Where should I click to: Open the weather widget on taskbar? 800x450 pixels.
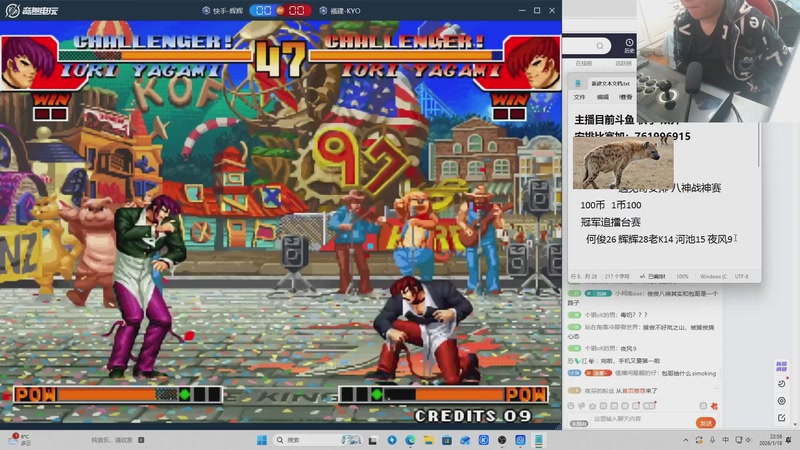pyautogui.click(x=20, y=440)
